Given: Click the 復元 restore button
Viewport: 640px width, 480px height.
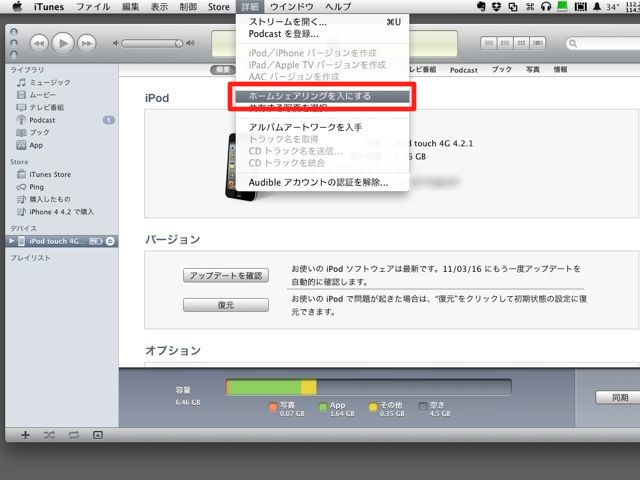Looking at the screenshot, I should [x=226, y=305].
